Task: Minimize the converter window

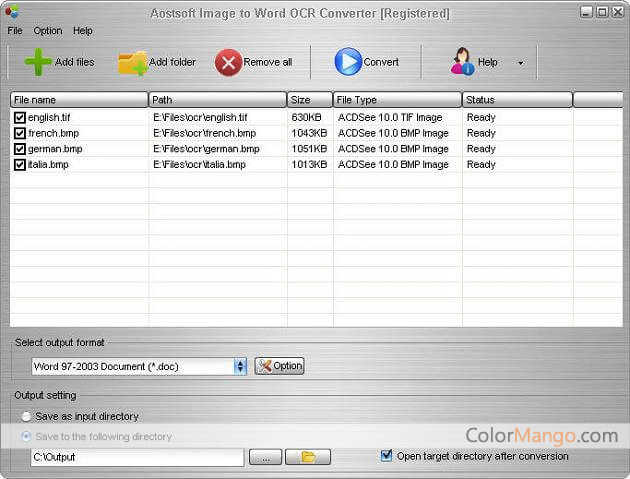Action: [587, 12]
